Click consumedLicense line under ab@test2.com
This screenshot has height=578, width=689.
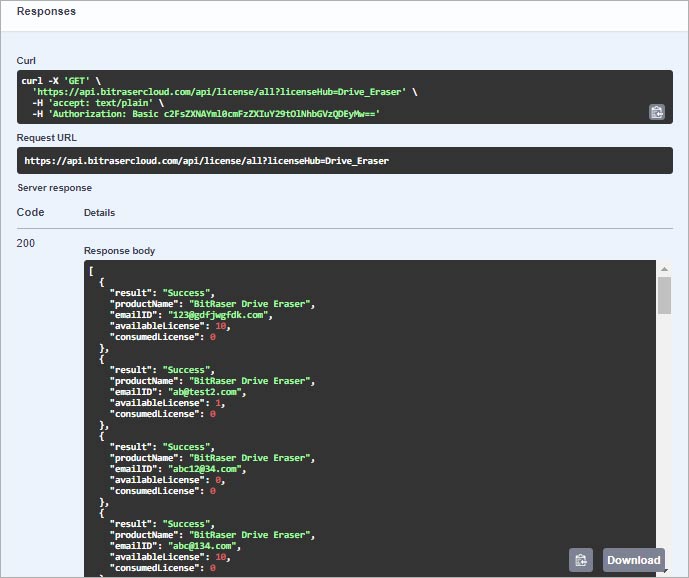163,414
